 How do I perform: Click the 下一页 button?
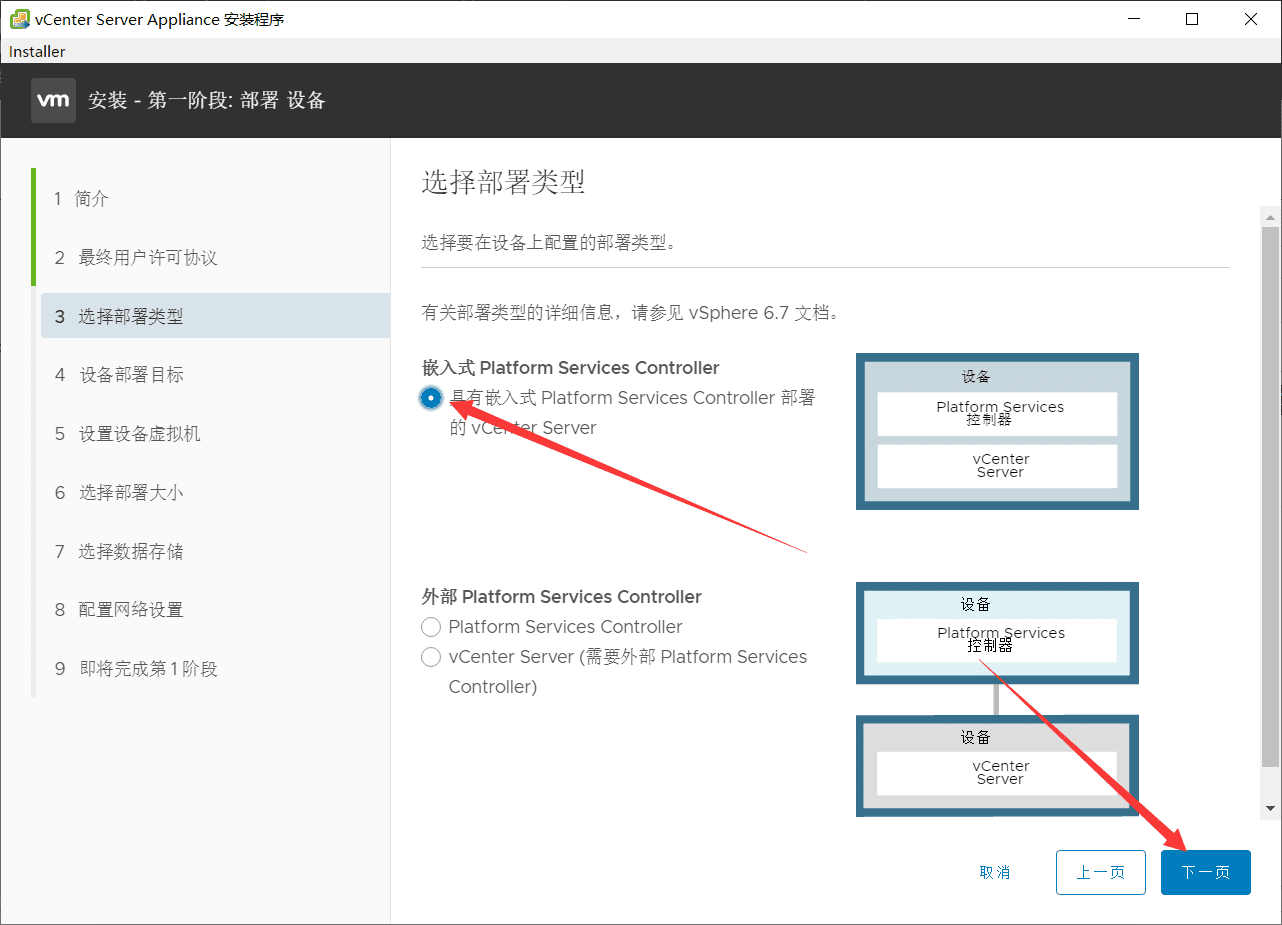click(x=1205, y=872)
